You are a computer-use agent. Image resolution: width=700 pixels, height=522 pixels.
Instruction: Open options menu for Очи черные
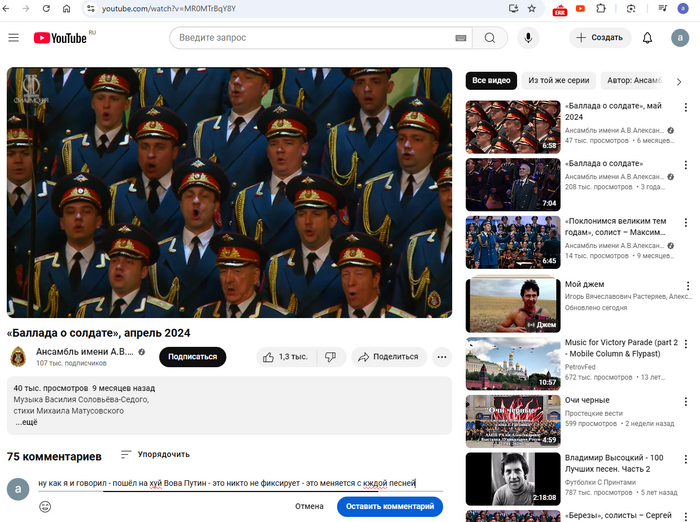pos(686,401)
